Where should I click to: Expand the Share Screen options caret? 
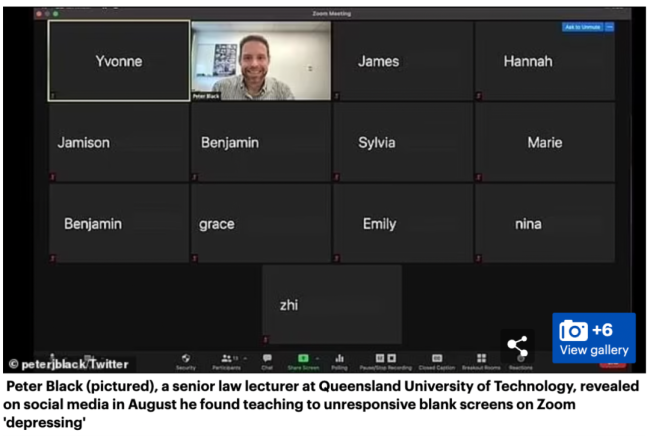tap(317, 358)
